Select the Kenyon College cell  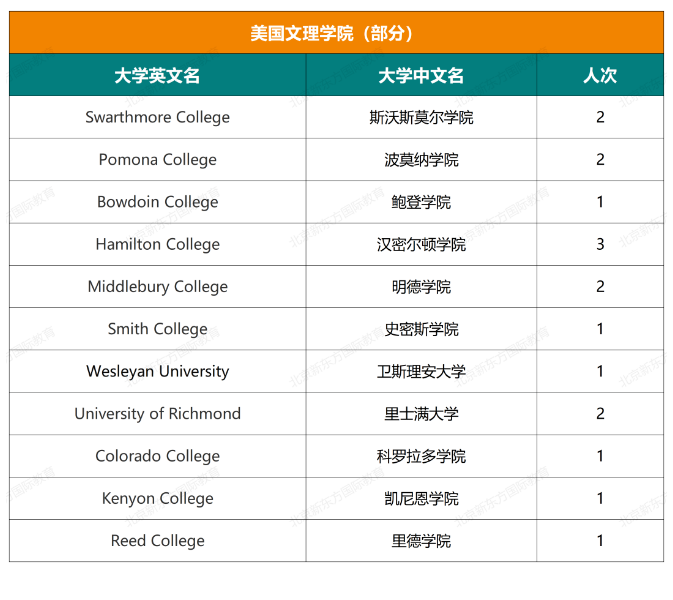pyautogui.click(x=158, y=498)
